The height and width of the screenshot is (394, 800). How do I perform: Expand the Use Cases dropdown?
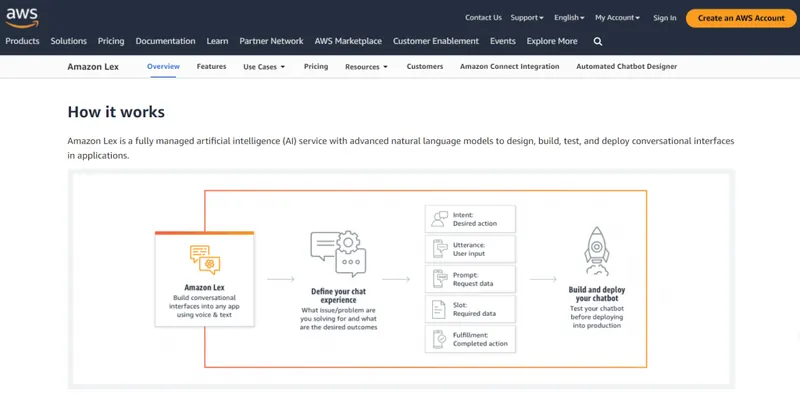coord(264,67)
